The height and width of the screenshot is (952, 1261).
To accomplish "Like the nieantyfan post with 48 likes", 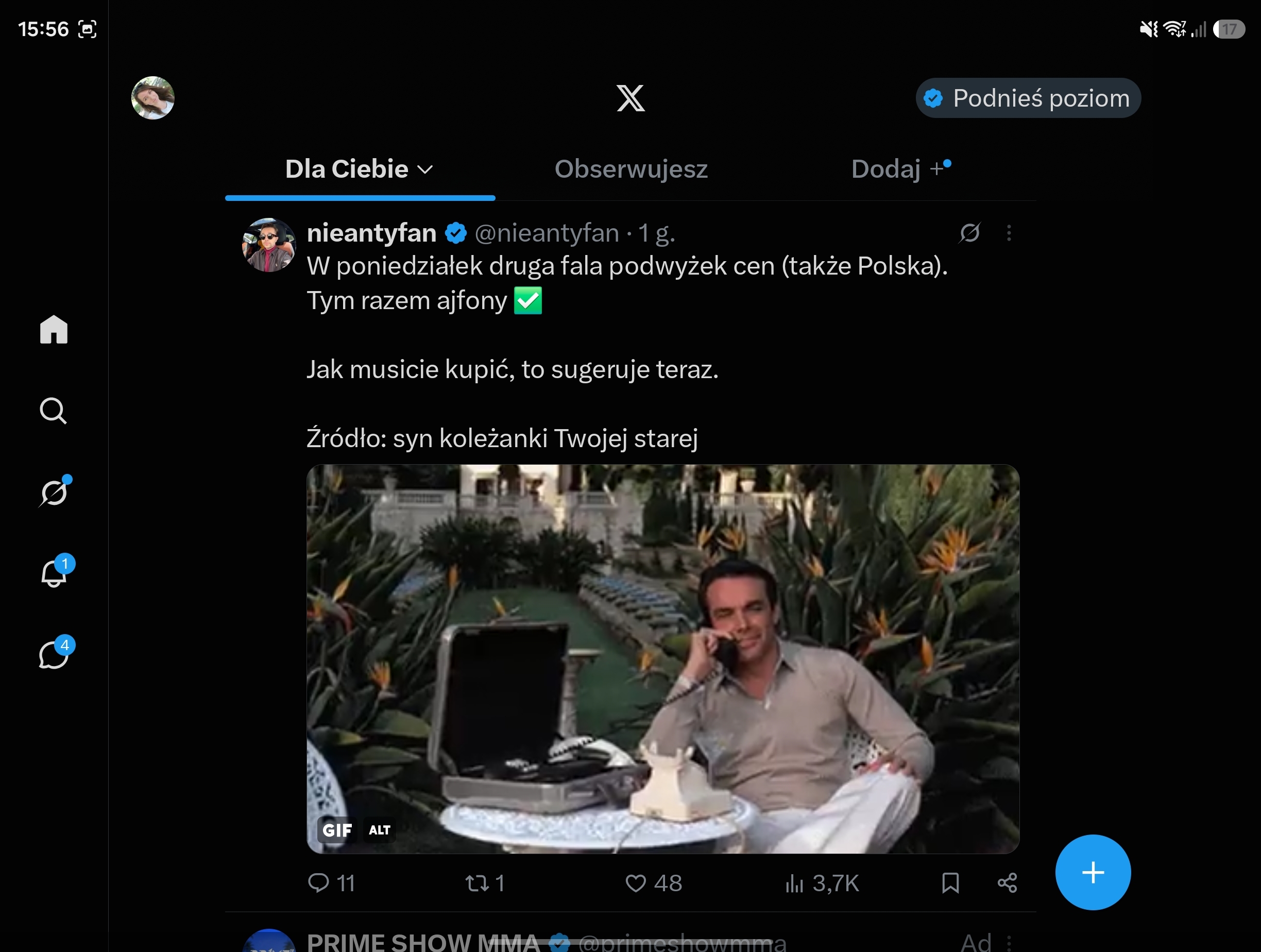I will click(x=653, y=883).
